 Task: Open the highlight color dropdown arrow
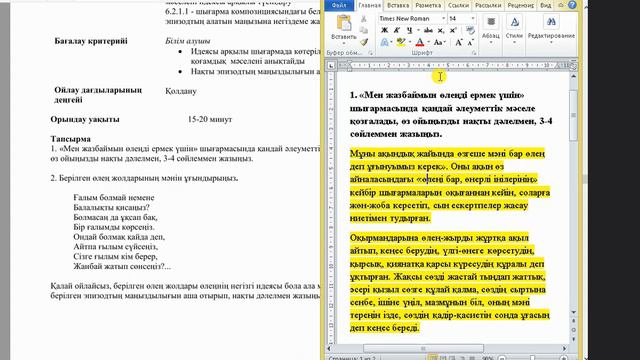click(x=409, y=42)
